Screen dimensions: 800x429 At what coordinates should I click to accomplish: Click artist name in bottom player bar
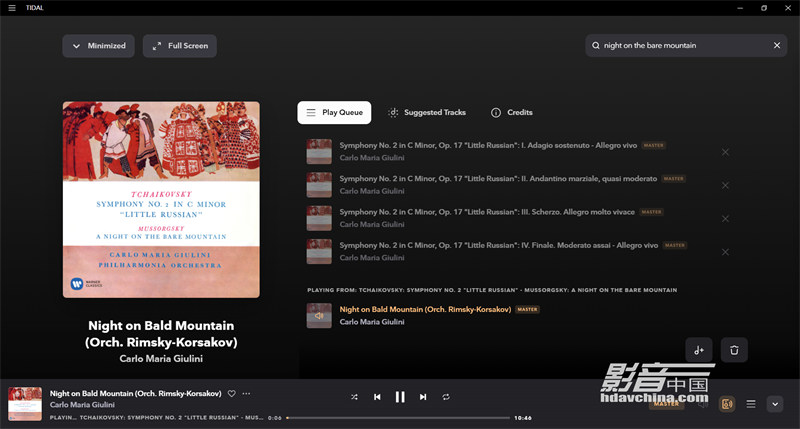pyautogui.click(x=82, y=405)
